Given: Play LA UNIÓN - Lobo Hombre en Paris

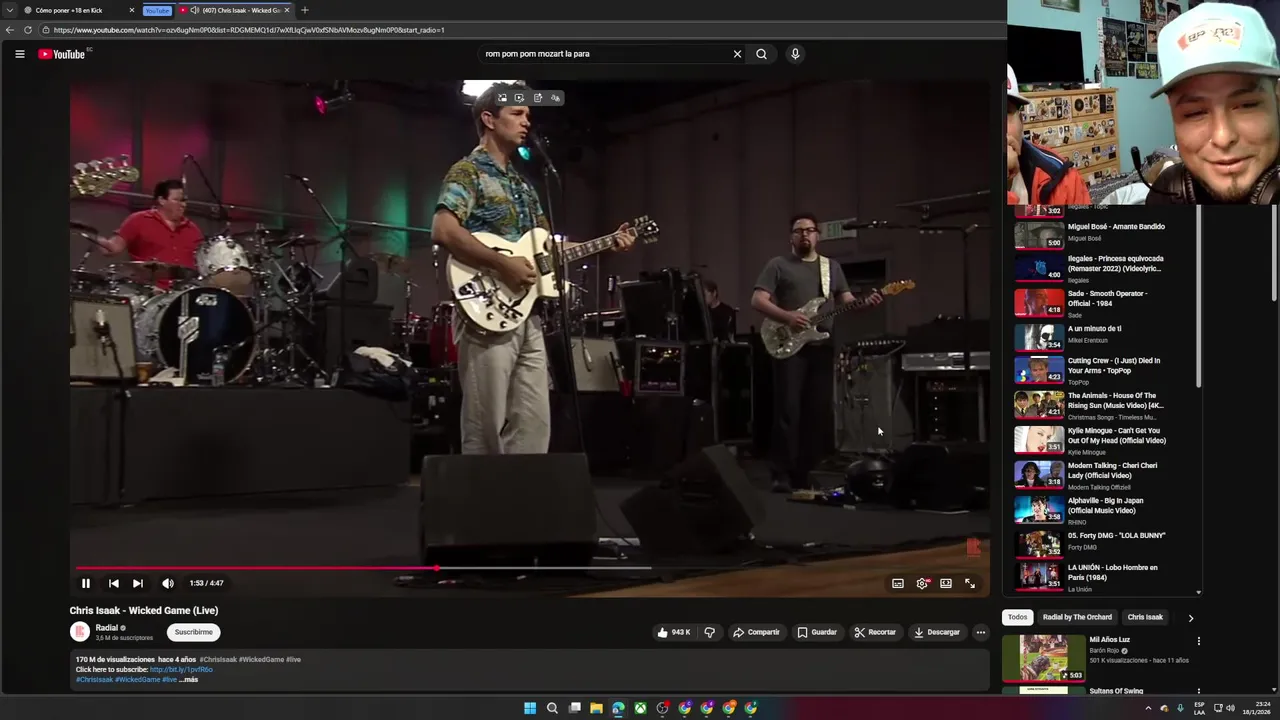Looking at the screenshot, I should coord(1104,577).
